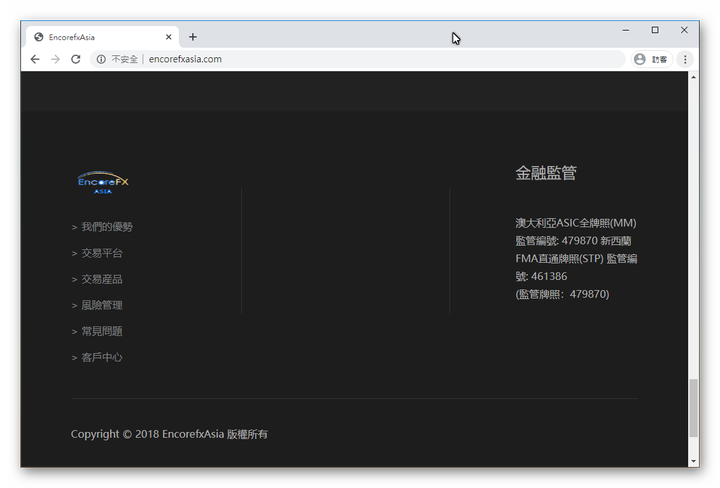This screenshot has width=720, height=488.
Task: Click the encorefxasia.com address bar
Action: click(358, 59)
